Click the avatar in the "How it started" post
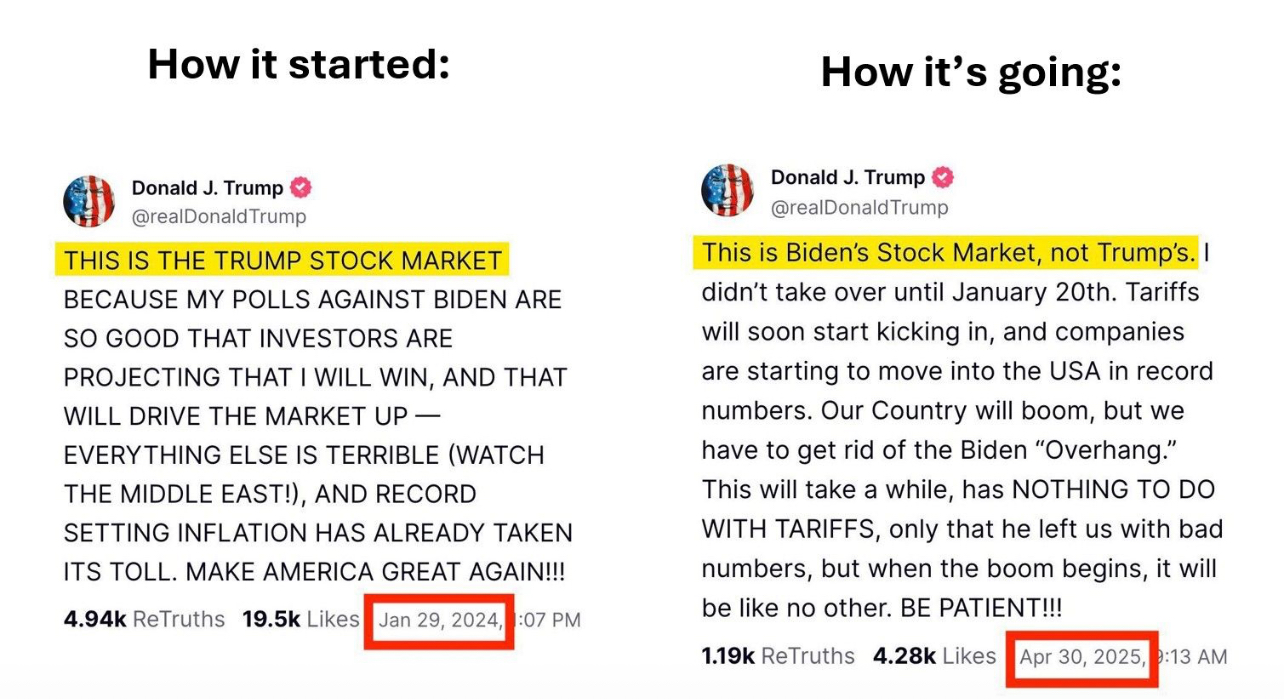Viewport: 1284px width, 699px height. pyautogui.click(x=89, y=201)
